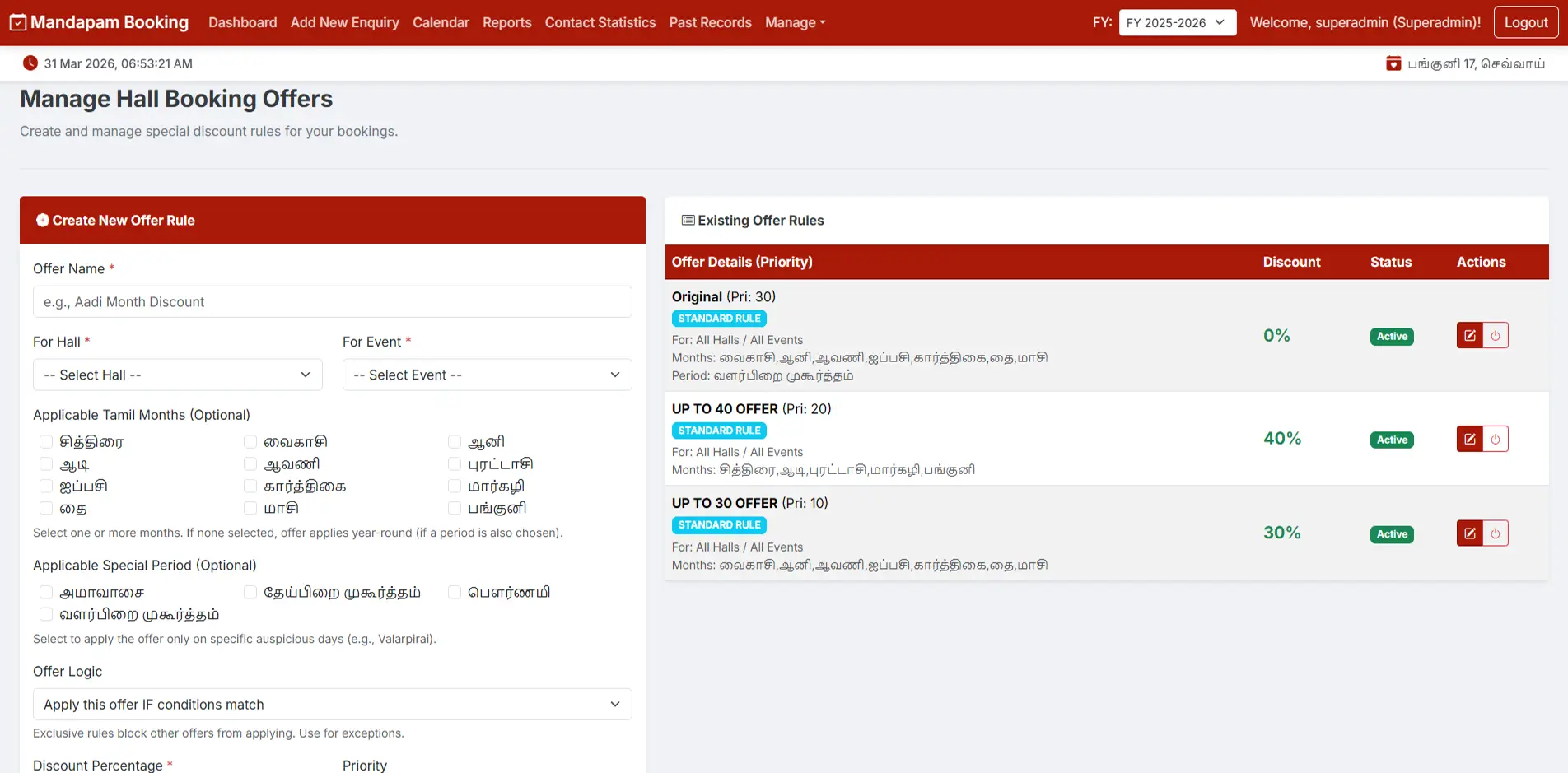Edit the UP TO 30 OFFER rule
Image resolution: width=1568 pixels, height=773 pixels.
pyautogui.click(x=1469, y=533)
